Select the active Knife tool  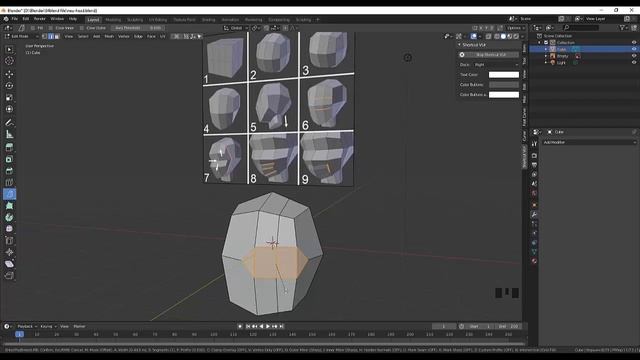pyautogui.click(x=9, y=194)
